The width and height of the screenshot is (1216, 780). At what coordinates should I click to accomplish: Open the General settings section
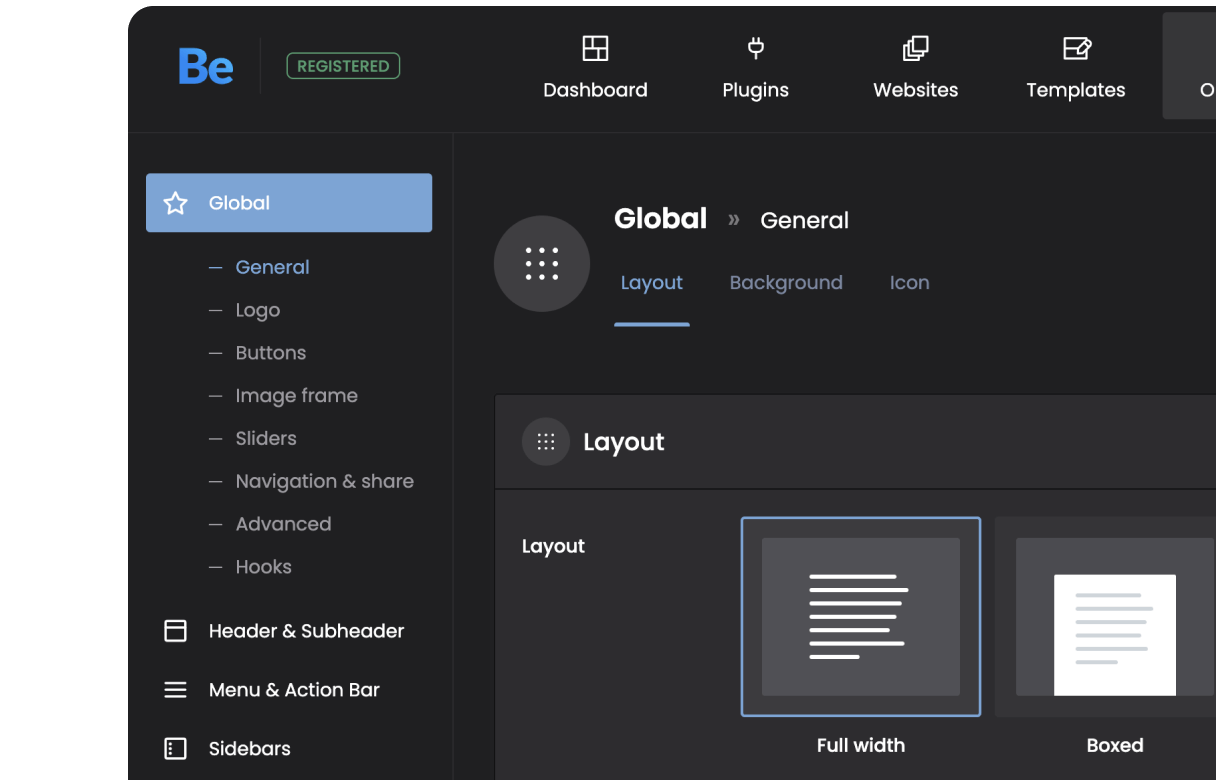pos(272,267)
